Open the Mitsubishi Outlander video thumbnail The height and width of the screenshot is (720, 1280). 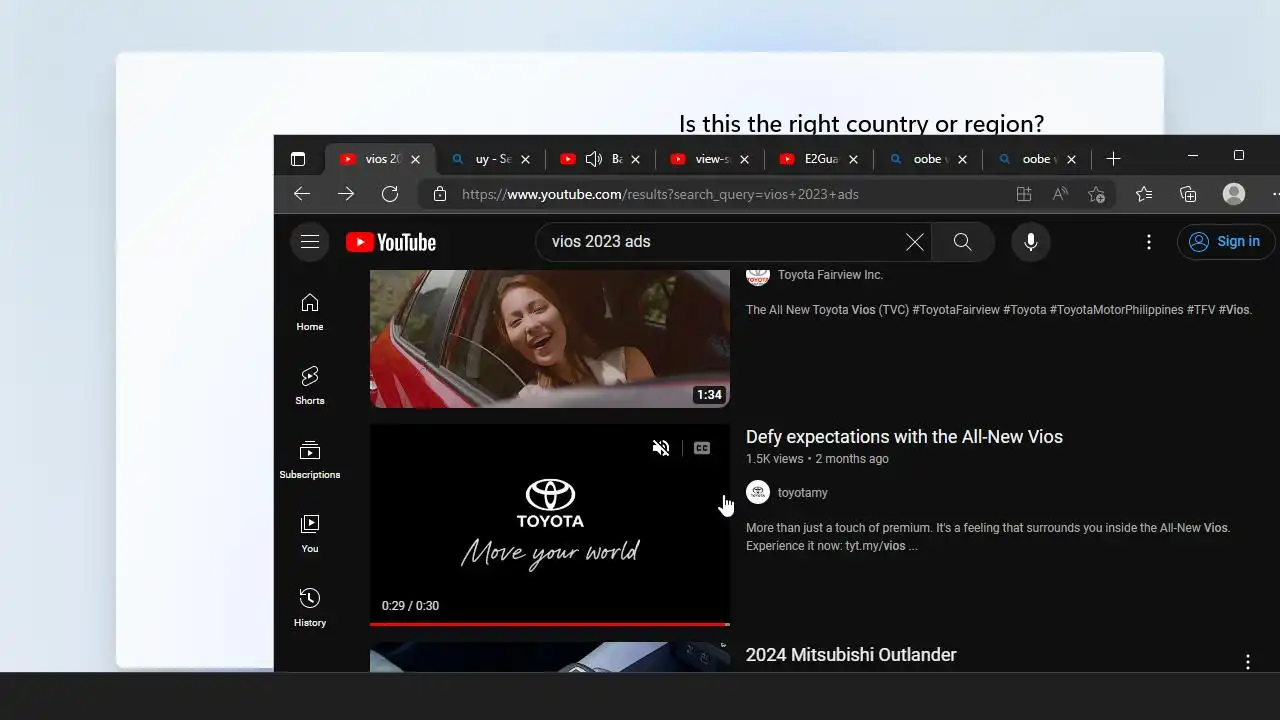(549, 657)
